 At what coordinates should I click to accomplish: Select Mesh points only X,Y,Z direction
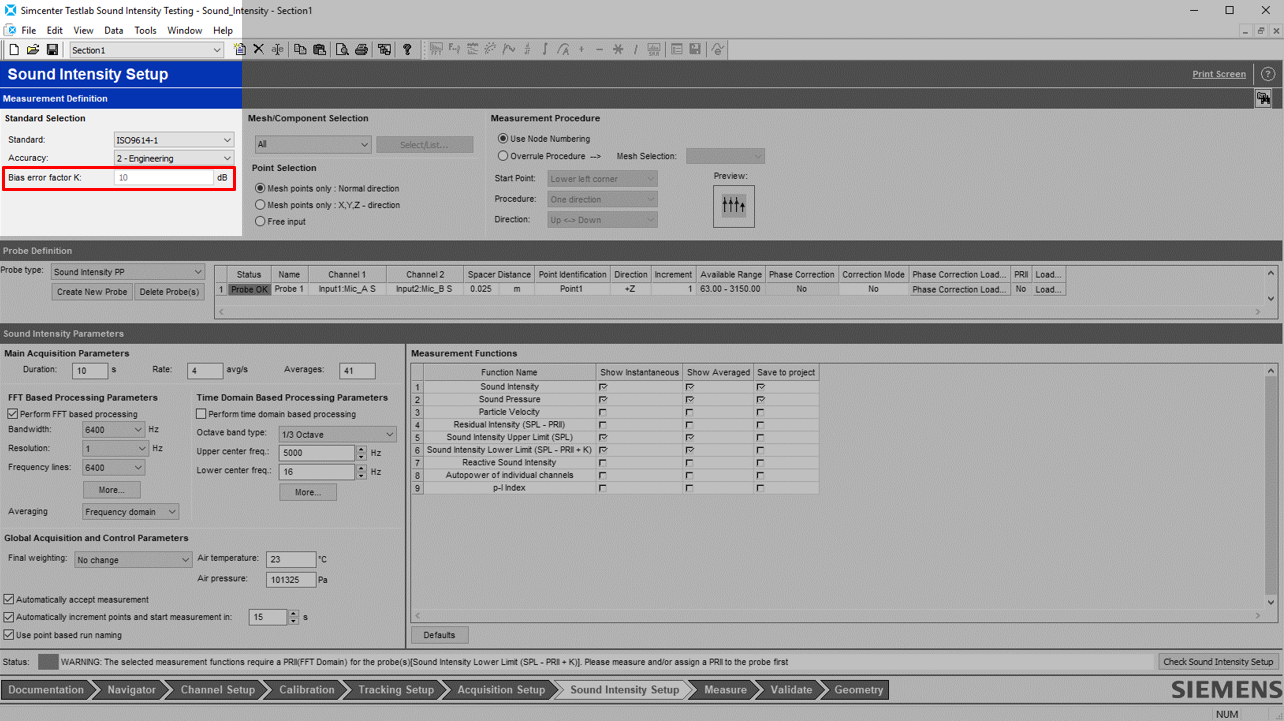[x=260, y=205]
